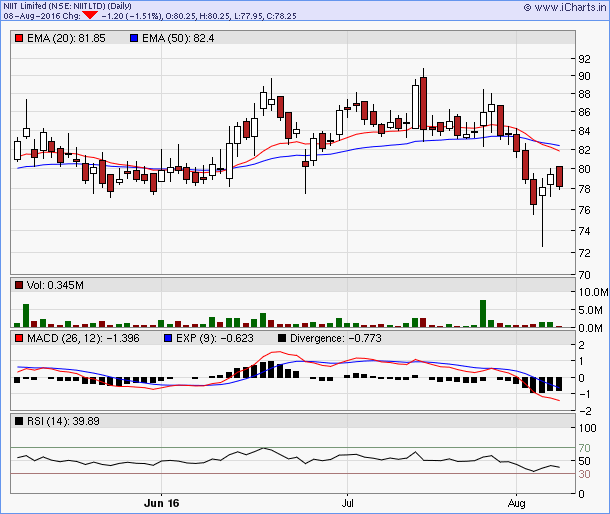Click the 70 price axis label
This screenshot has height=514, width=610.
[584, 275]
